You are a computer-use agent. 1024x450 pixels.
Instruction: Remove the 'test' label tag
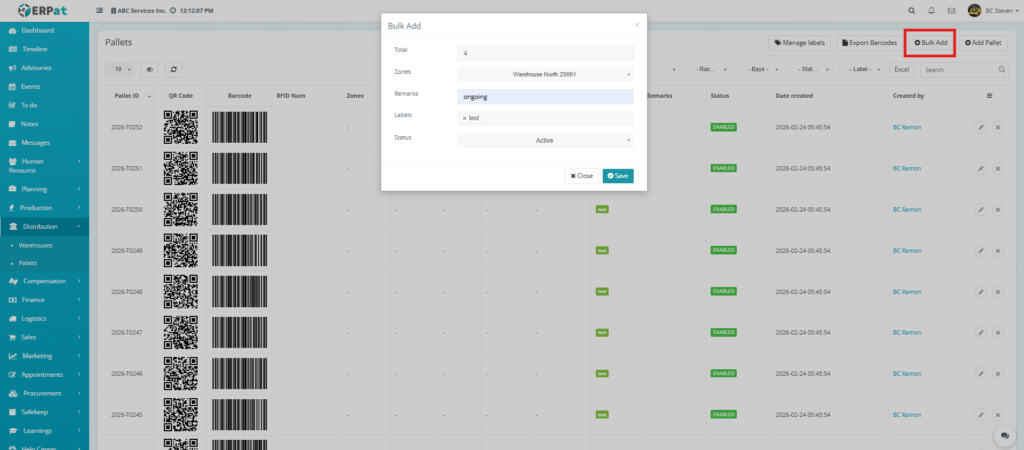[464, 118]
